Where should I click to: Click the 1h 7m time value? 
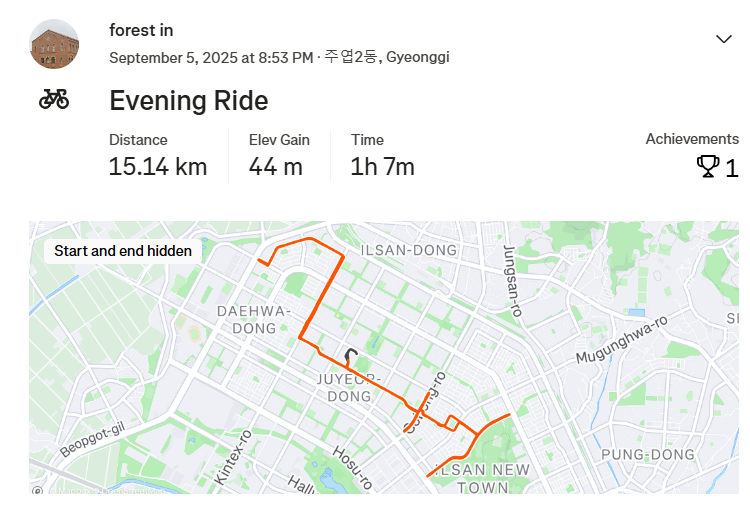pyautogui.click(x=382, y=167)
